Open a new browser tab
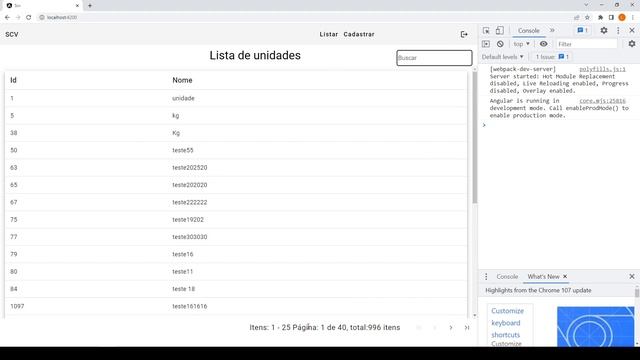This screenshot has width=640, height=360. click(90, 6)
